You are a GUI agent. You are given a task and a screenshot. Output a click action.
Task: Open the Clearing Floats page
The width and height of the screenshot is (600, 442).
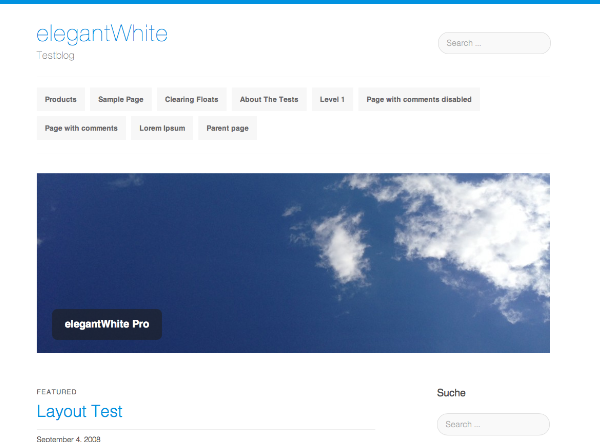point(192,99)
